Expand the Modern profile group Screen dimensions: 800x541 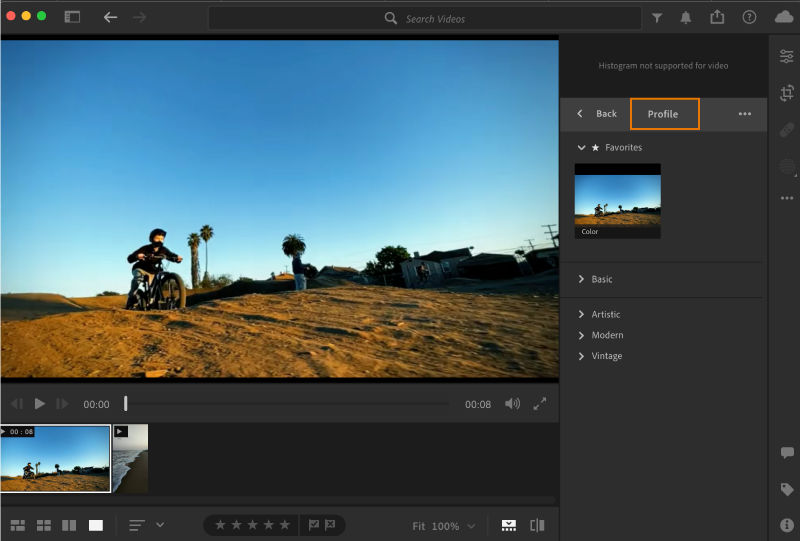tap(581, 335)
